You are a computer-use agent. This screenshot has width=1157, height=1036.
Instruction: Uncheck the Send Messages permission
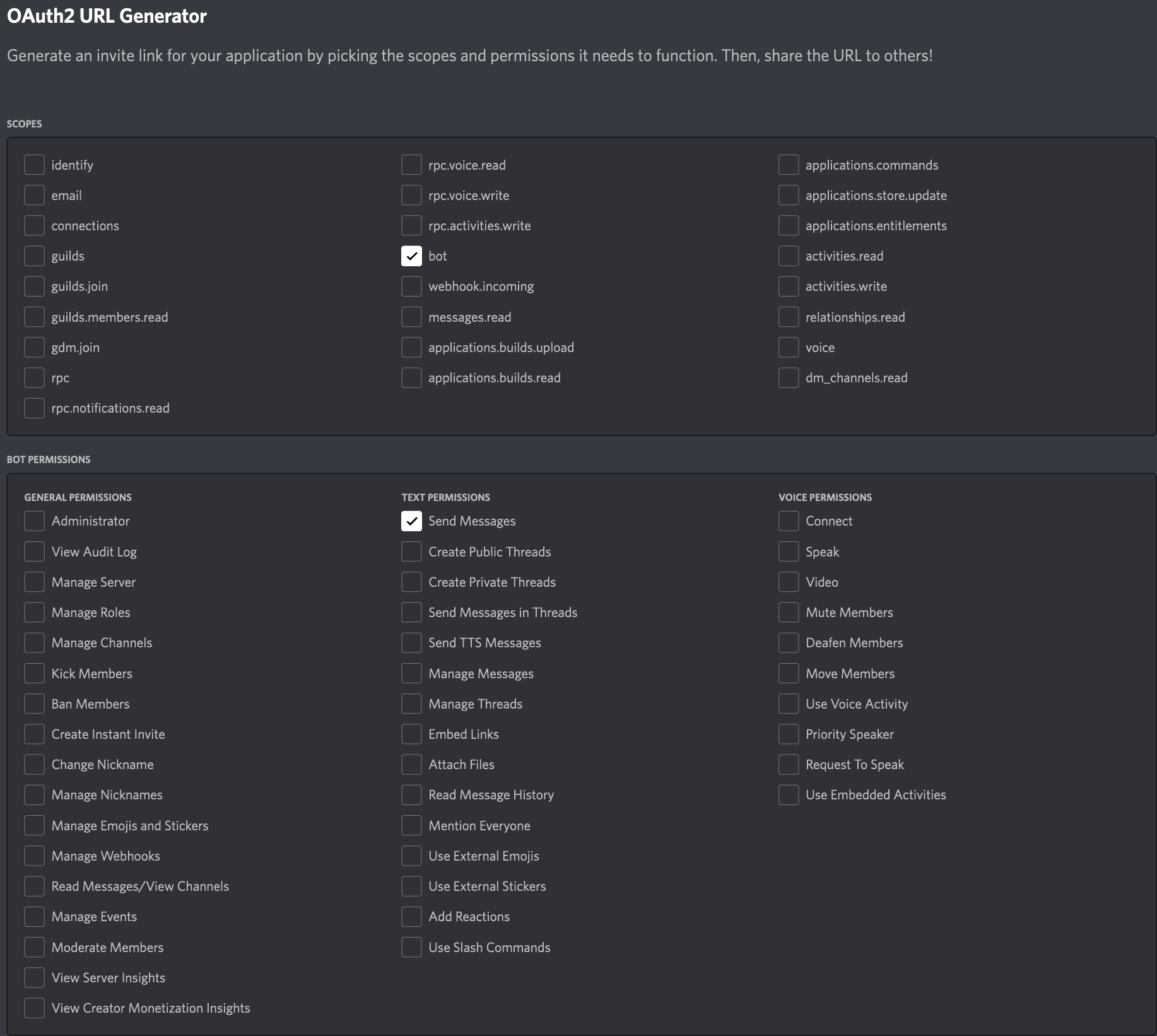click(411, 521)
